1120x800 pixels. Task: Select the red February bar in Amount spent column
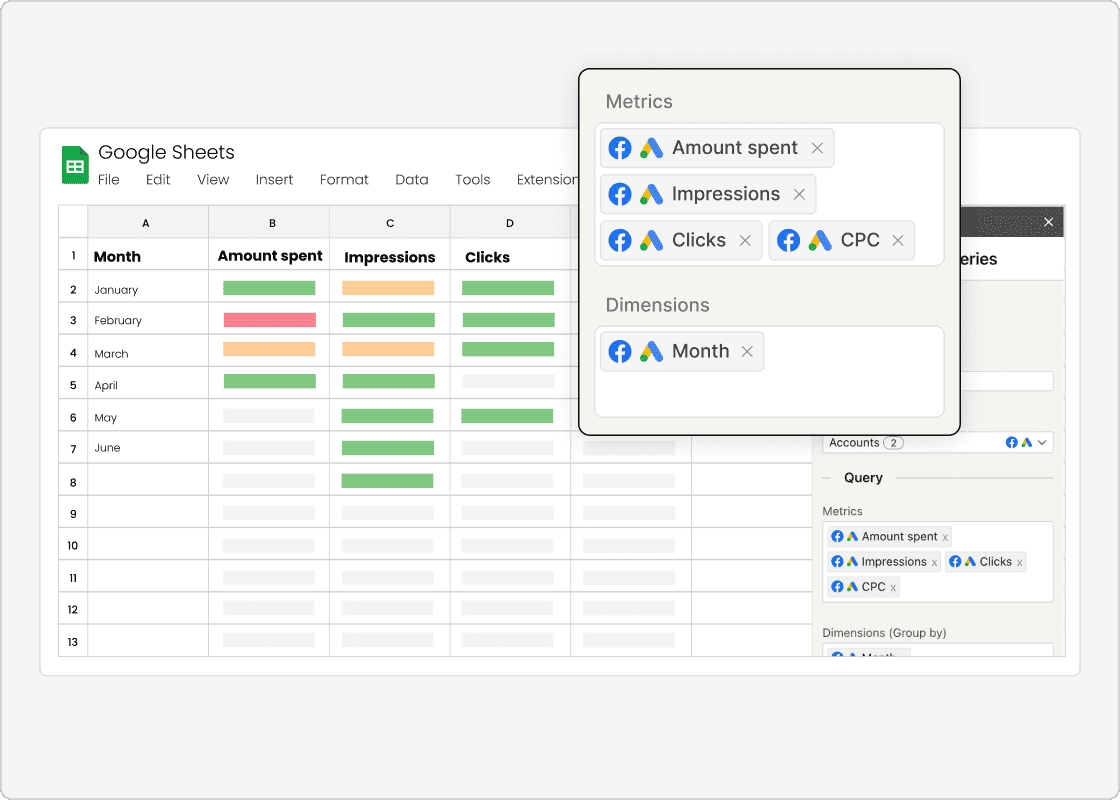[x=269, y=318]
